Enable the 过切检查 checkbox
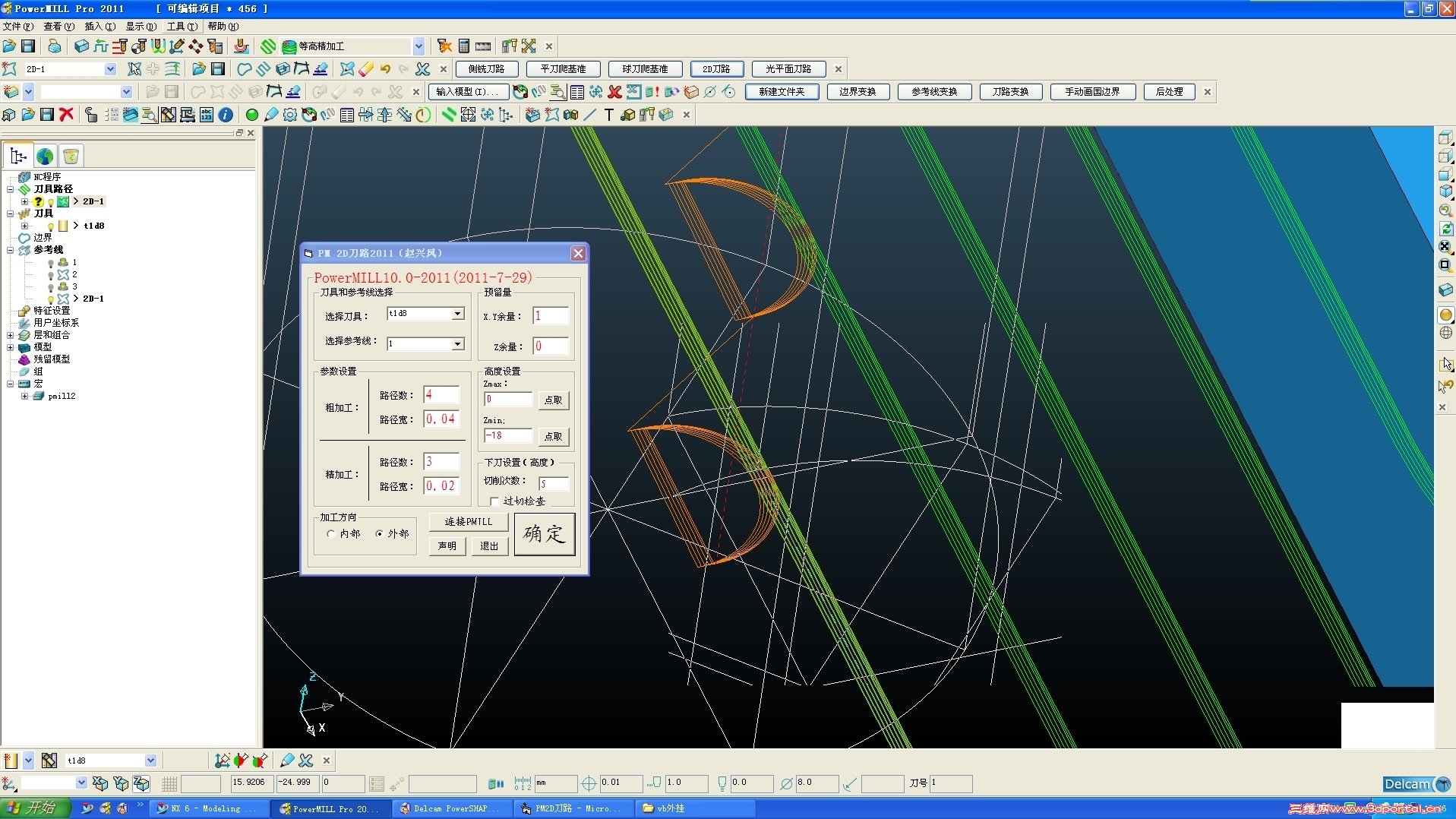Screen dimensions: 1456x819 [494, 501]
